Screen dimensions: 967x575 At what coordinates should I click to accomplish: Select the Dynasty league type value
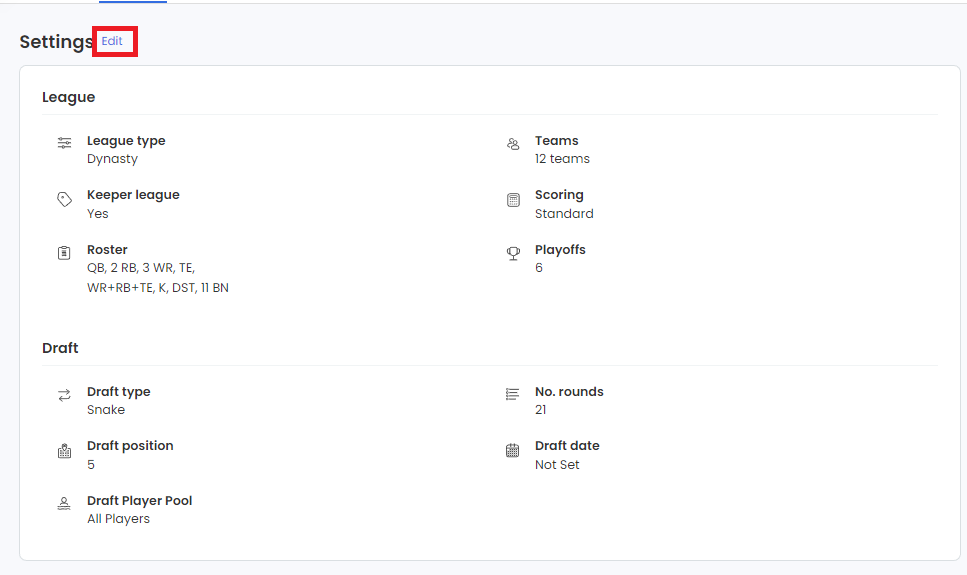(112, 159)
